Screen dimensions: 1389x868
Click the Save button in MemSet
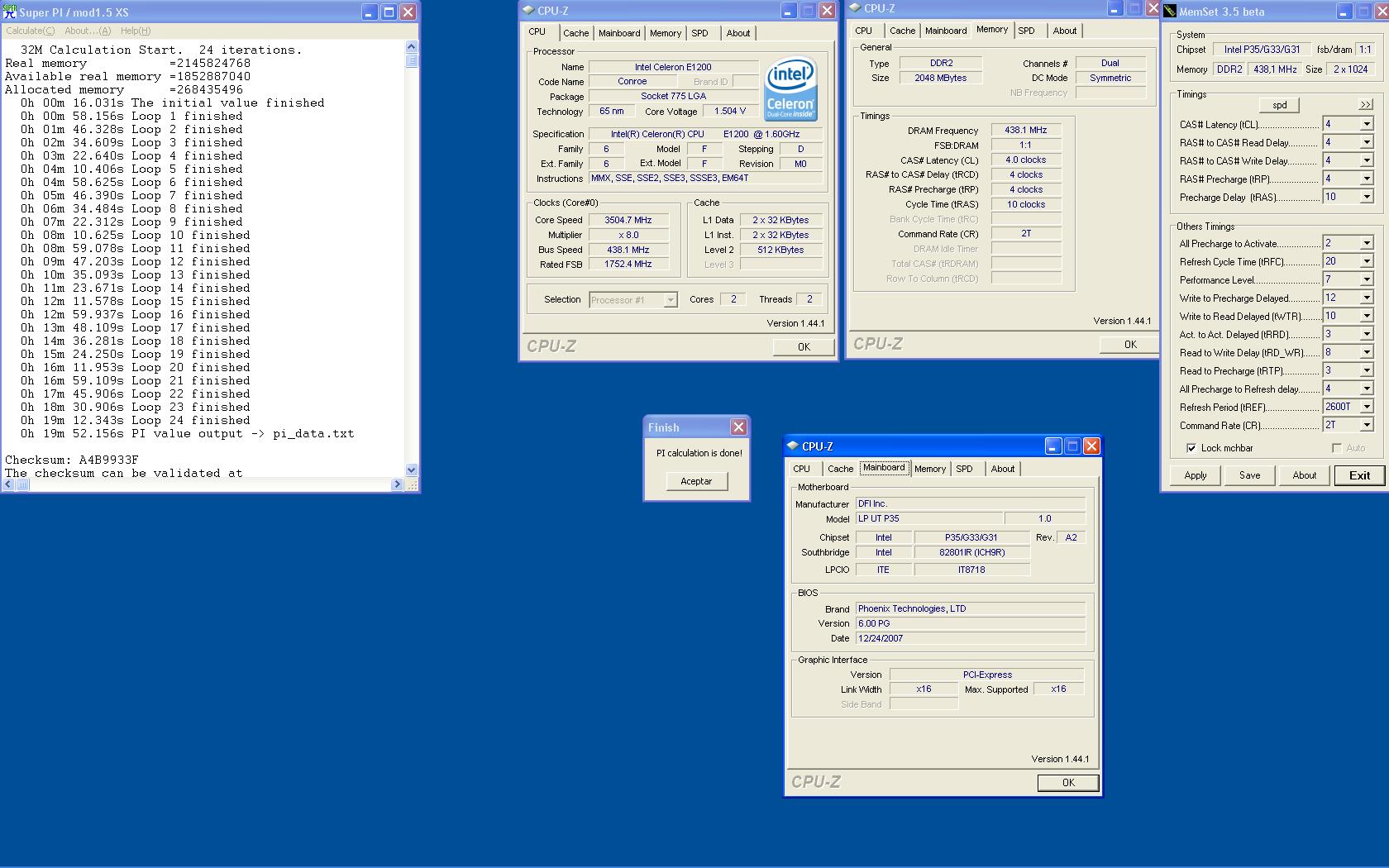pyautogui.click(x=1250, y=475)
